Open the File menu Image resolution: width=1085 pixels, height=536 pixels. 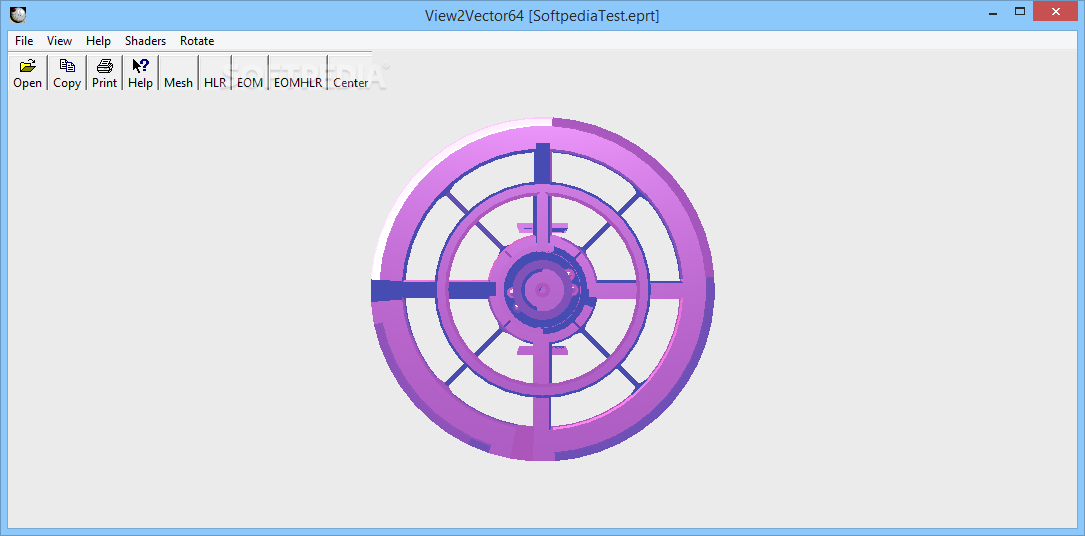[x=24, y=41]
